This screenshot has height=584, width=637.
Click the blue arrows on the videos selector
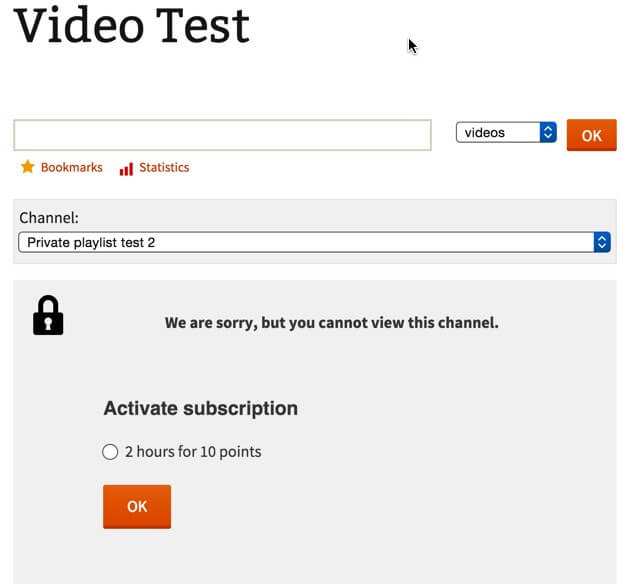(547, 132)
